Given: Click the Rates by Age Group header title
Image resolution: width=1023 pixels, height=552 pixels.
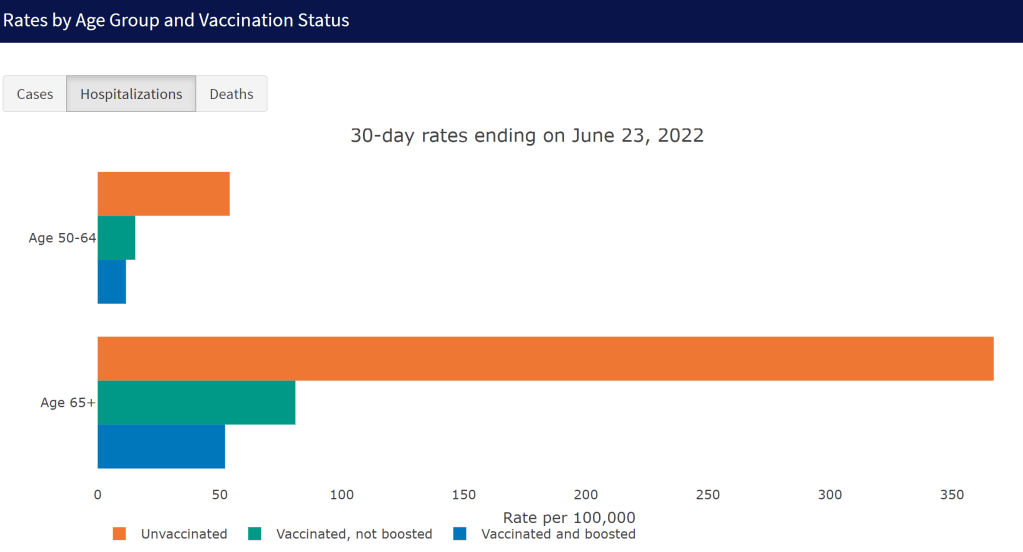Looking at the screenshot, I should pos(176,20).
